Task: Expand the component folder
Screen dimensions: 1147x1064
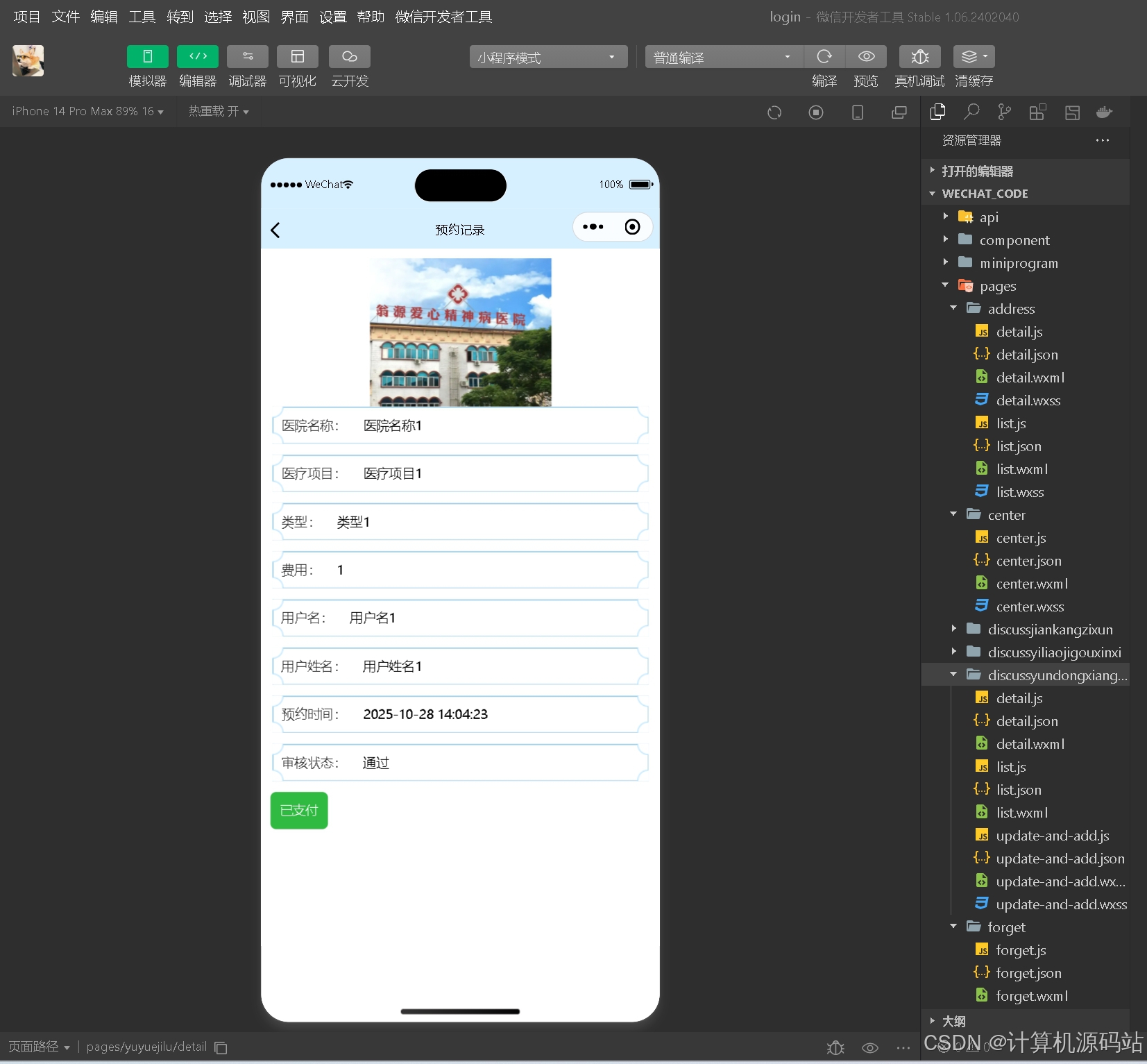Action: point(1026,240)
